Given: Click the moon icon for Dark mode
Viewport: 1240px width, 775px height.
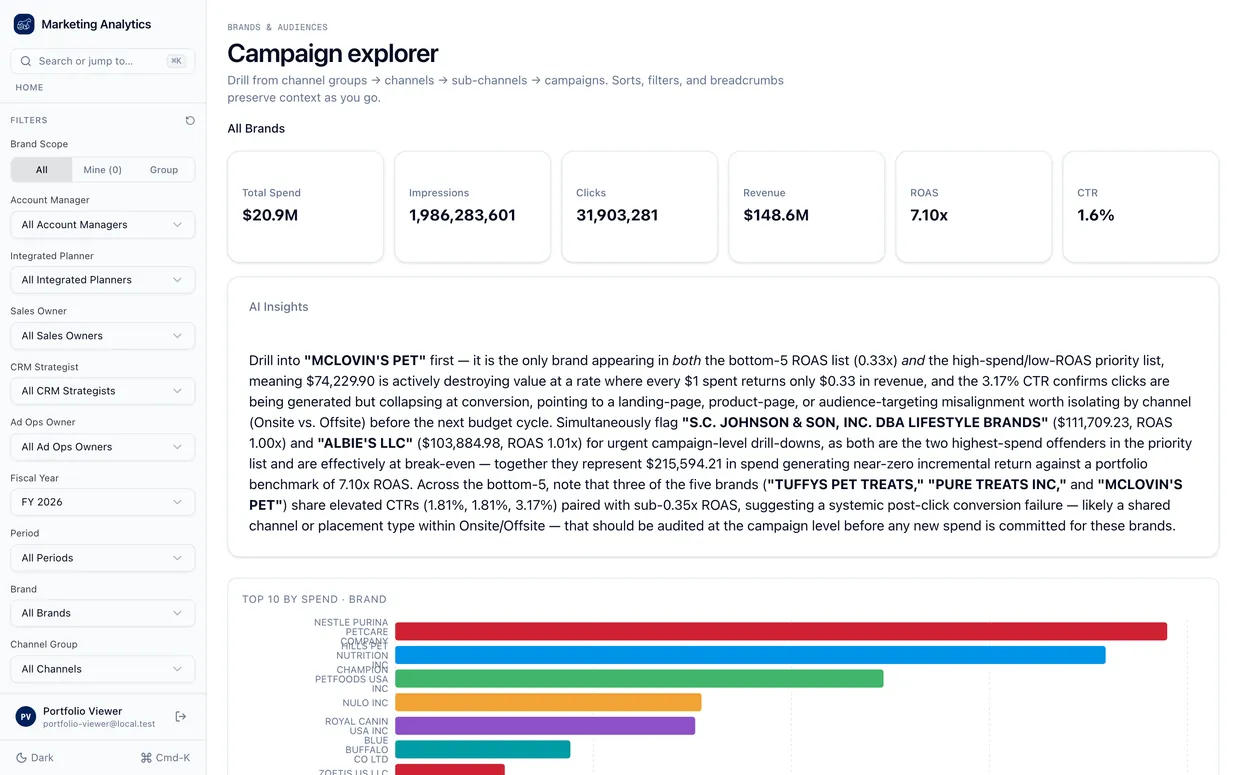Looking at the screenshot, I should click(21, 758).
